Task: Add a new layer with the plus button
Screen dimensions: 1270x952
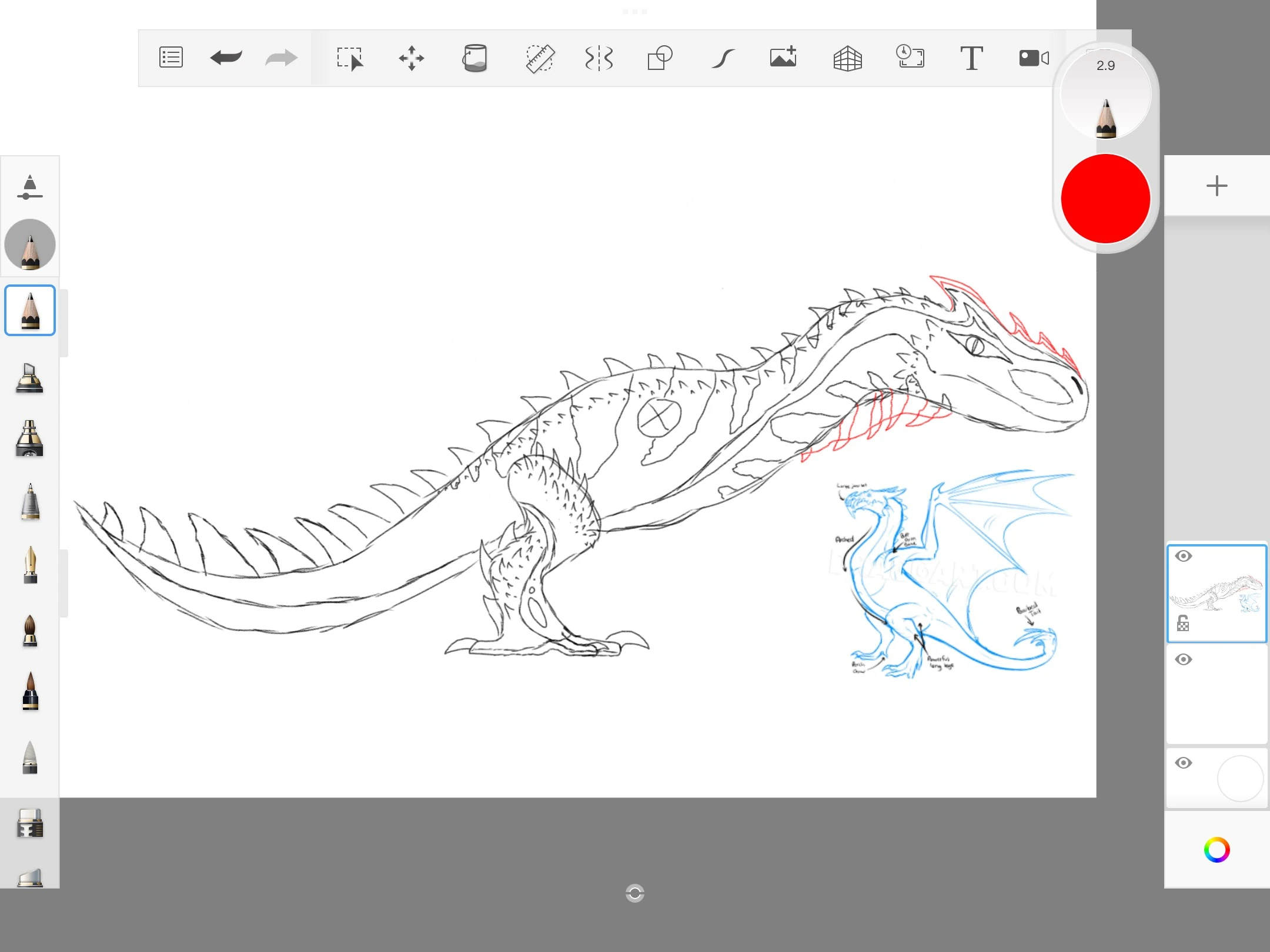Action: tap(1216, 186)
